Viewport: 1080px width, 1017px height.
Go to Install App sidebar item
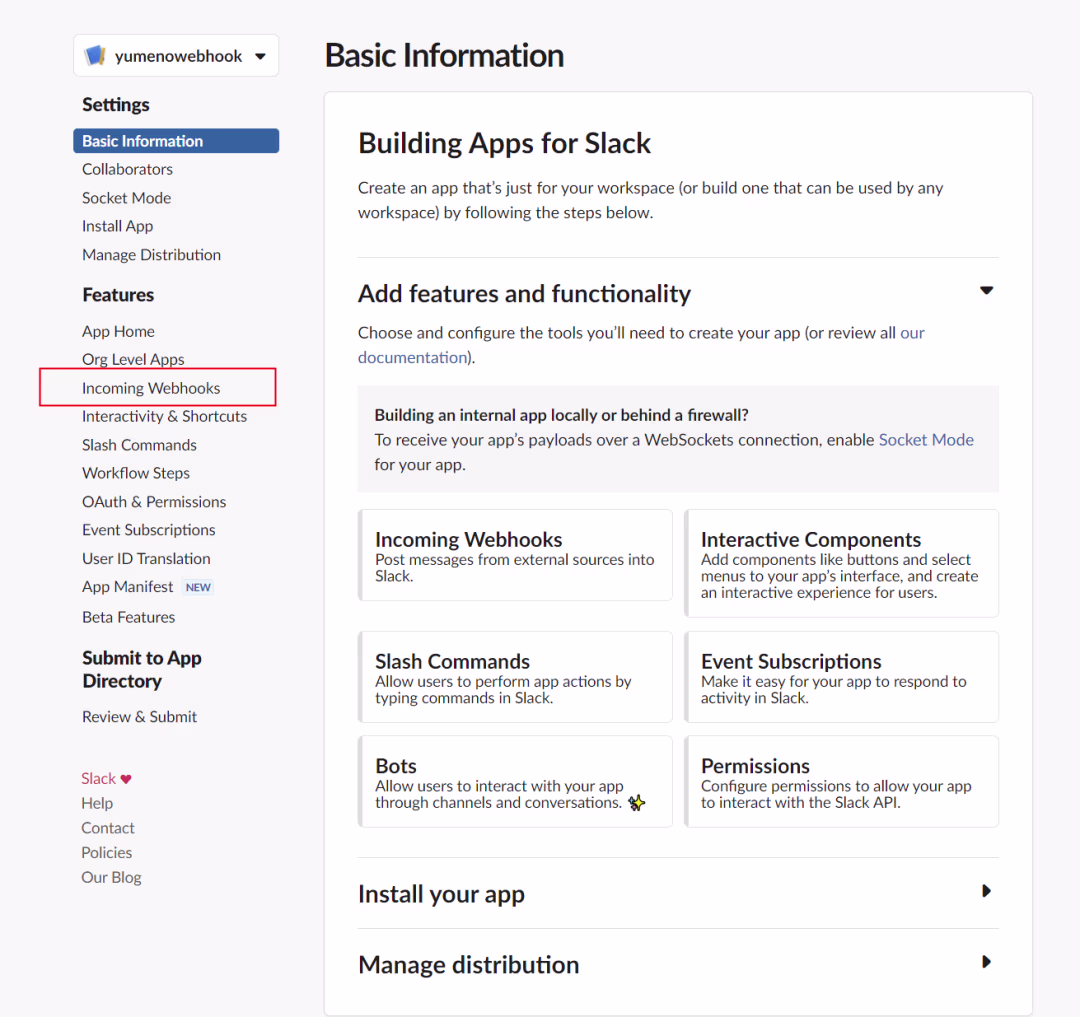118,227
